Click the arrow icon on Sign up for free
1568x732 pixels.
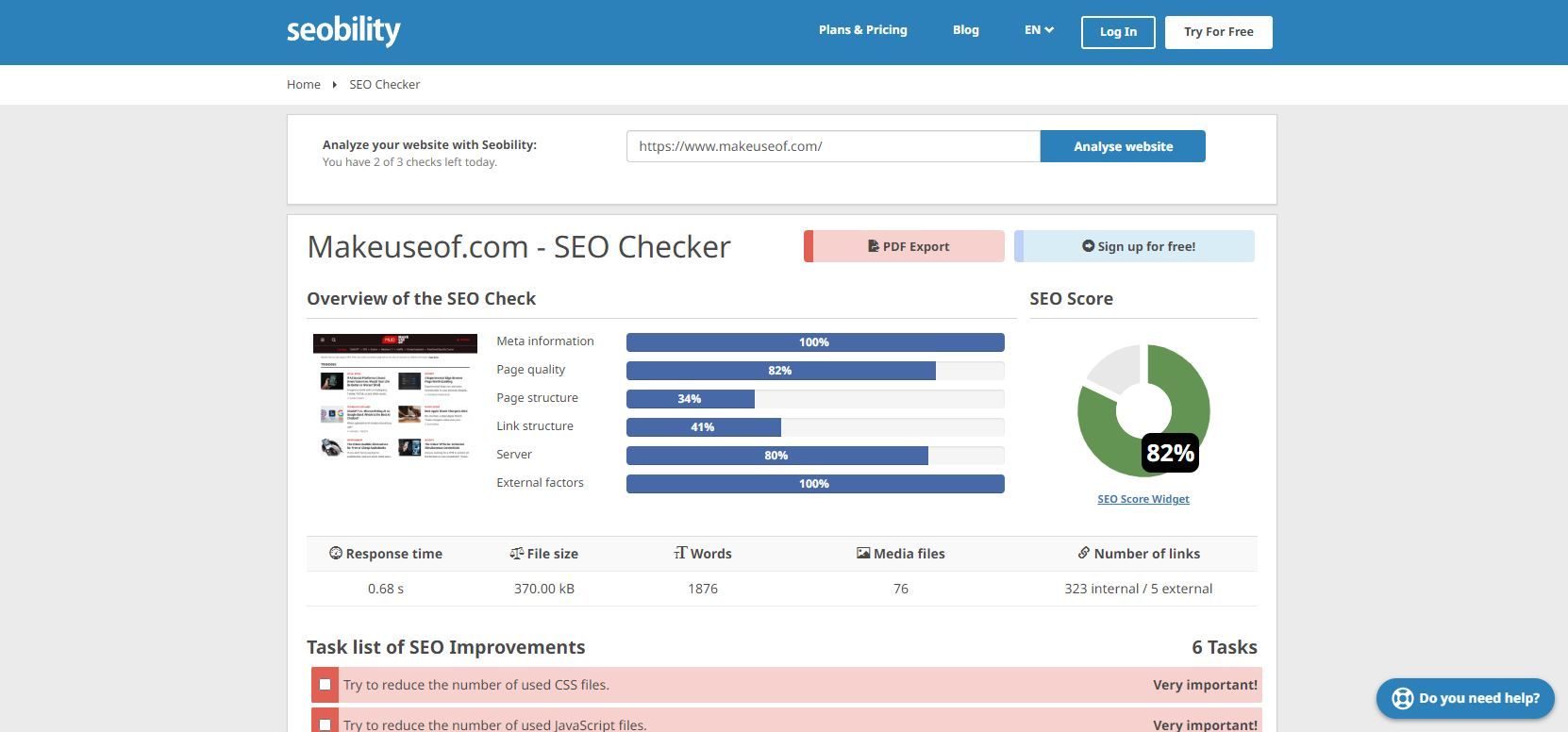pos(1088,246)
